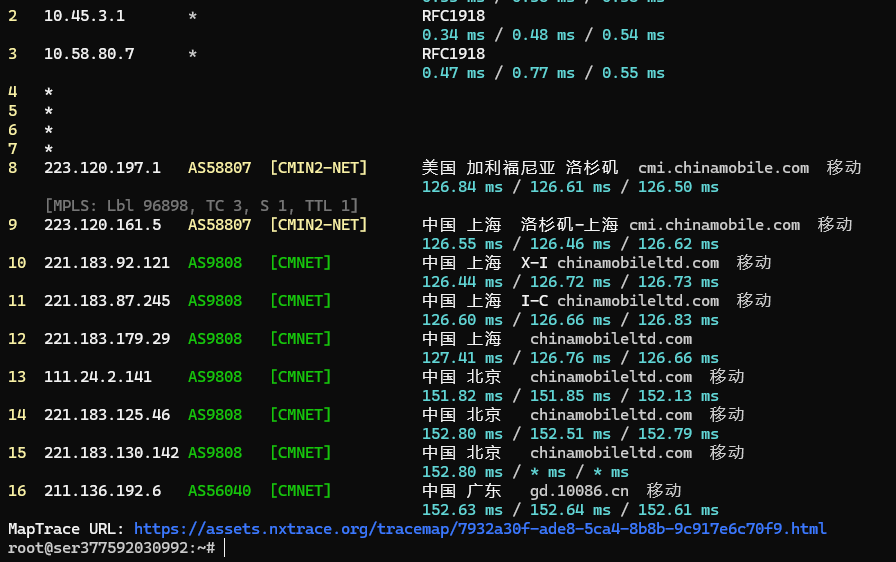Select the MPLS label 96898 line
The height and width of the screenshot is (562, 896).
pyautogui.click(x=201, y=206)
